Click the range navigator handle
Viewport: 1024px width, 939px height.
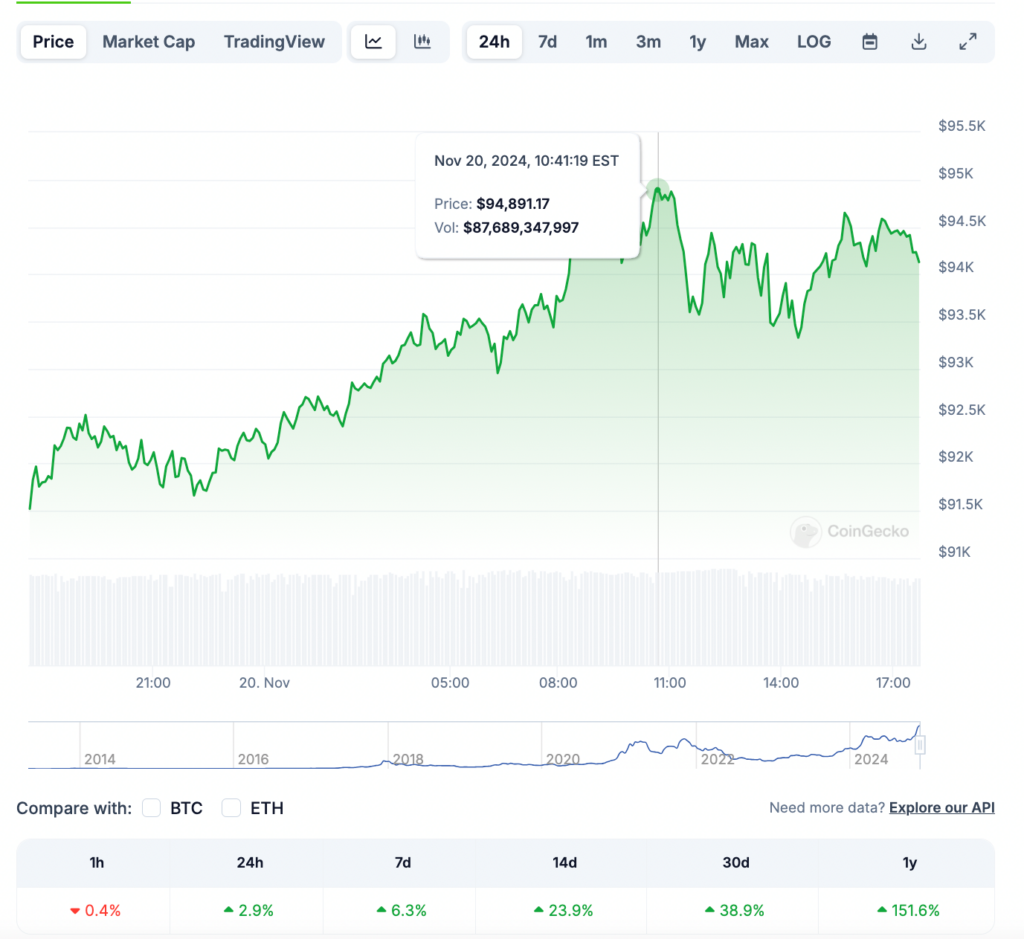pos(920,745)
